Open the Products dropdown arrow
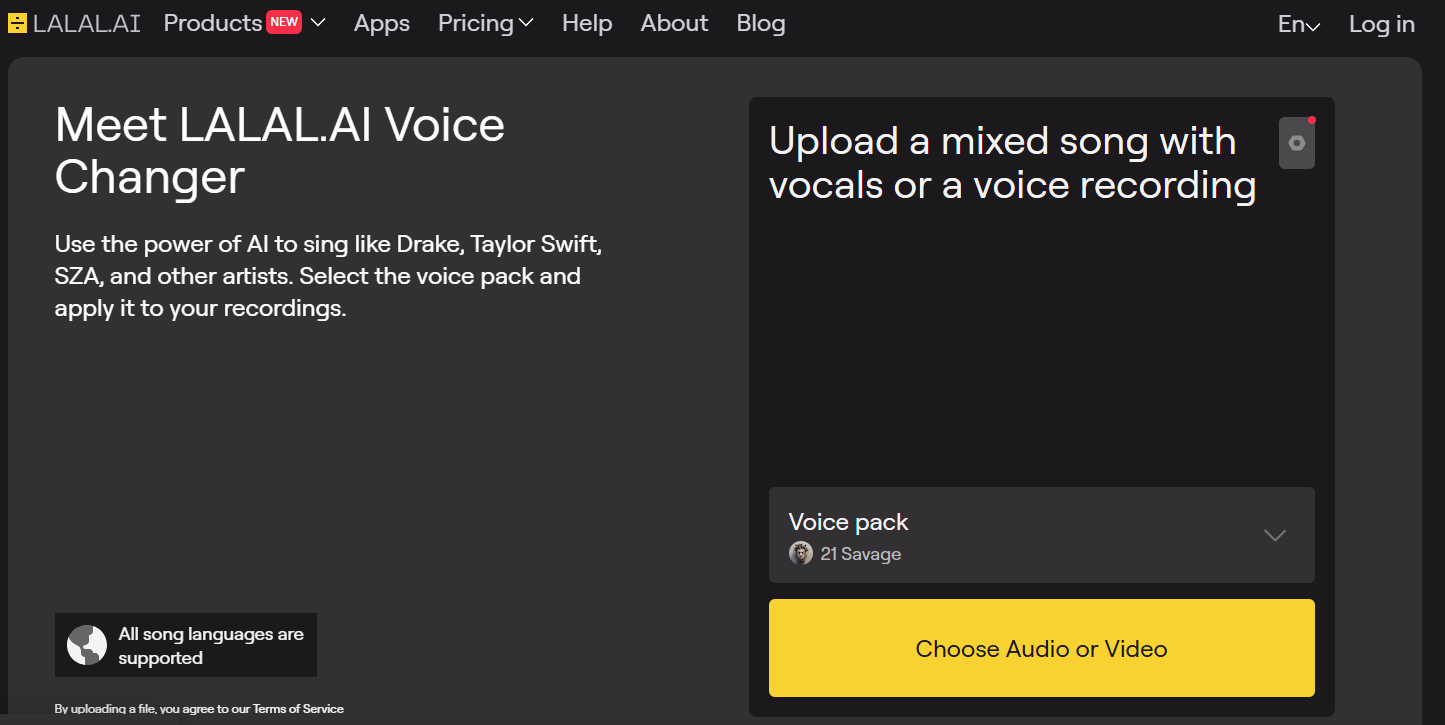 coord(318,23)
